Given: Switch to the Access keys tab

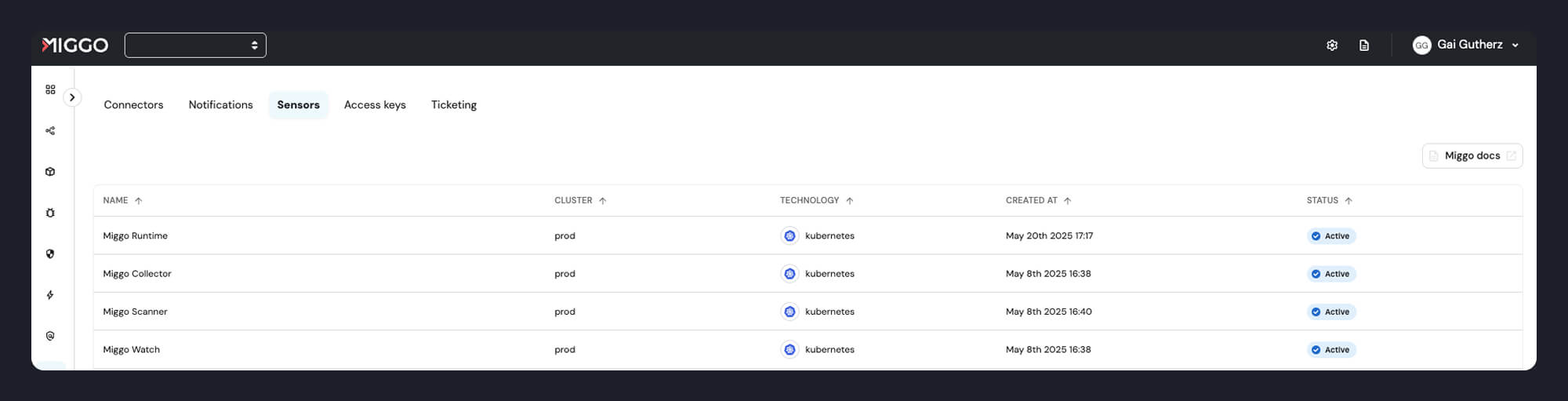Looking at the screenshot, I should (375, 104).
